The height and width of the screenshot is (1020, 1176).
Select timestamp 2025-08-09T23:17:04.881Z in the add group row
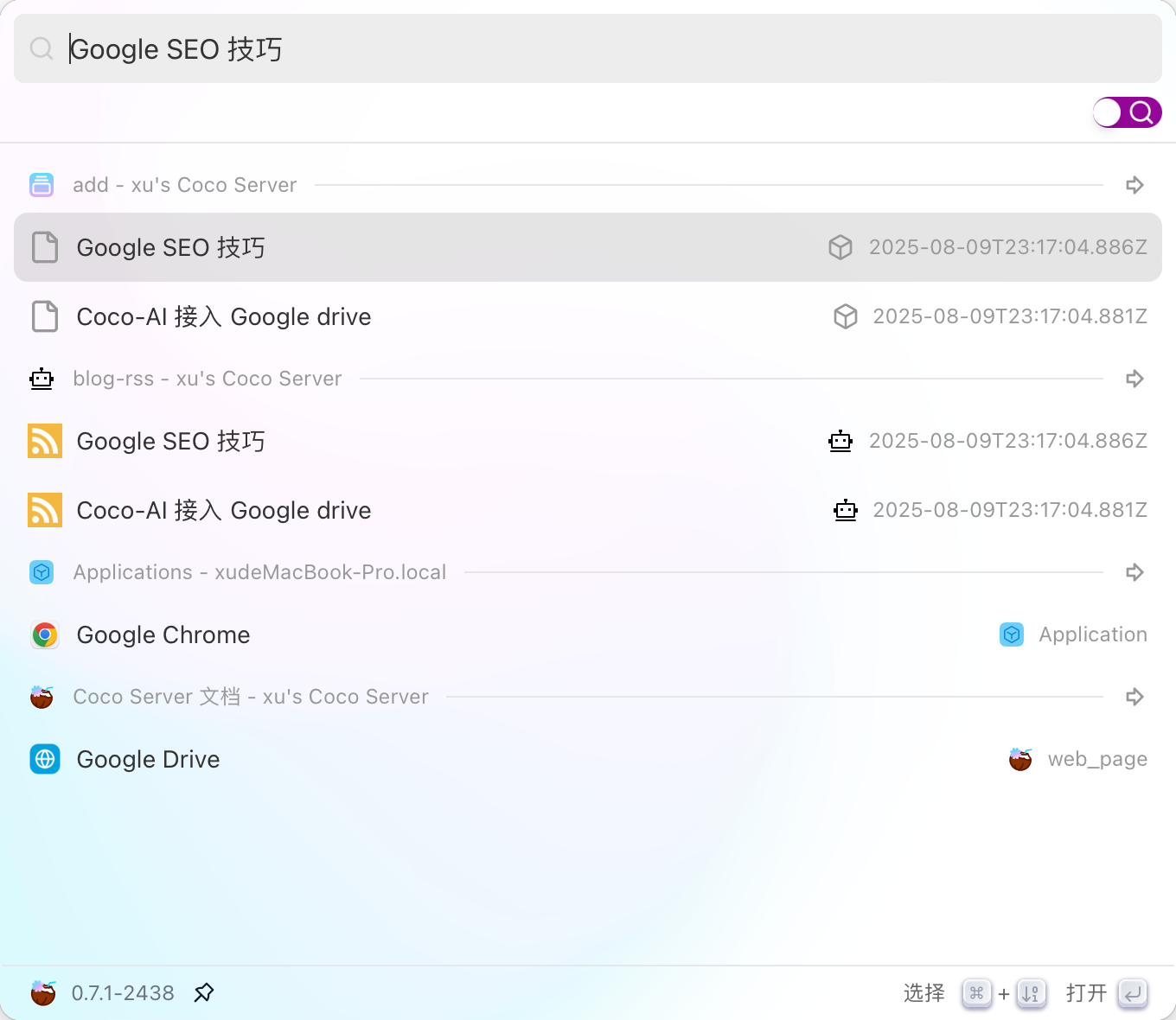(1010, 316)
